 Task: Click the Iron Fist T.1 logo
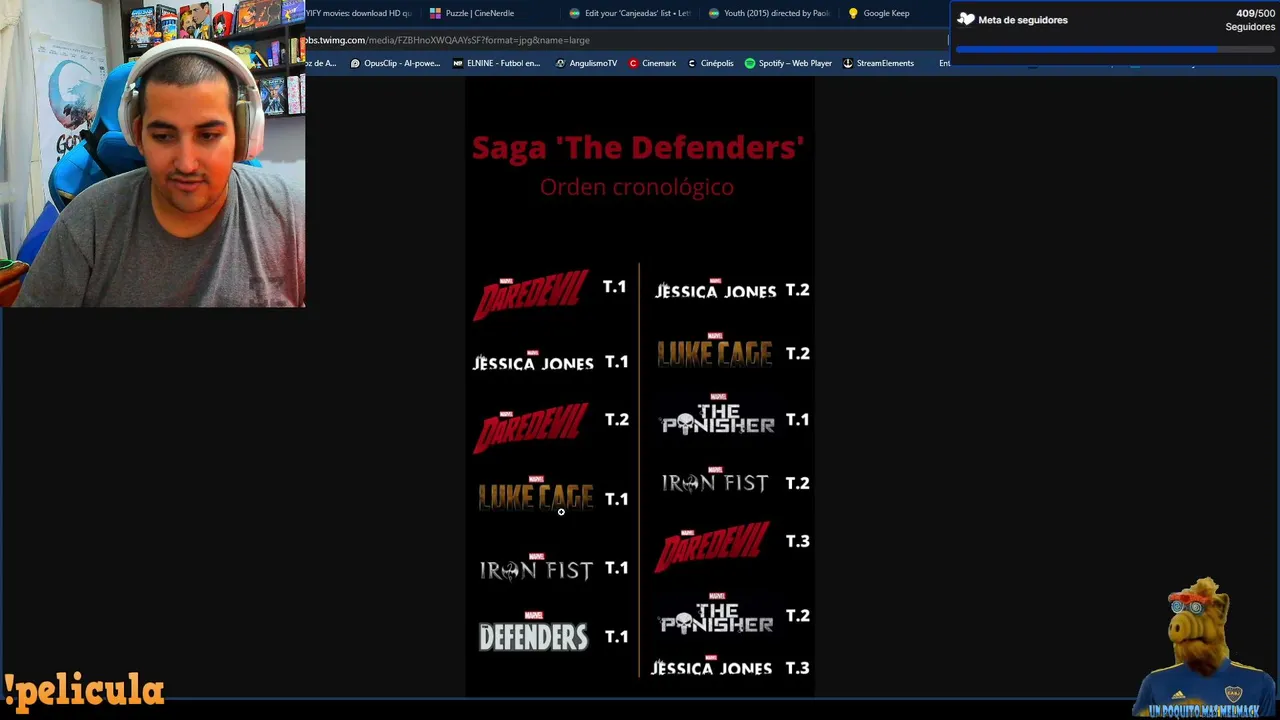click(536, 568)
